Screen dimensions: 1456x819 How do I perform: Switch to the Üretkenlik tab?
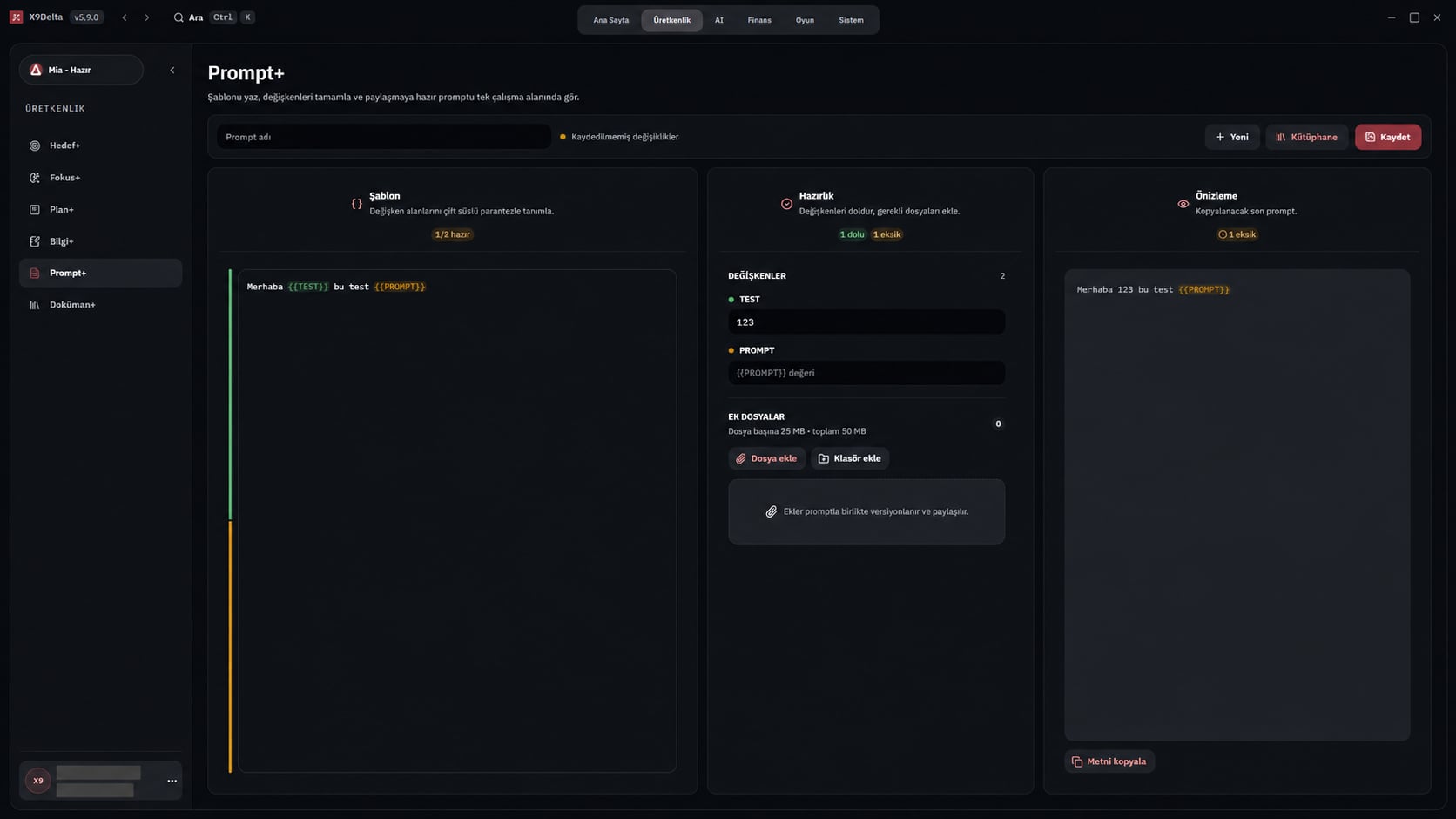tap(671, 20)
